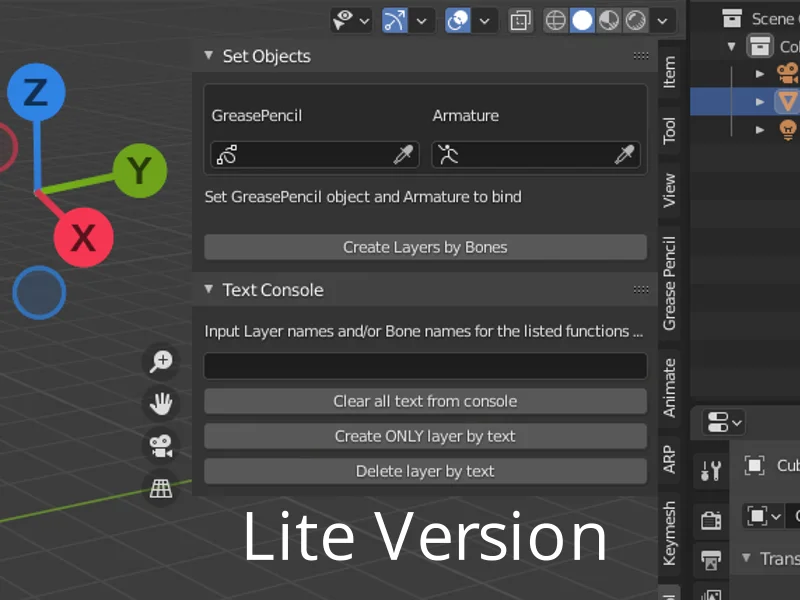Enable material preview shading mode
This screenshot has height=600, width=800.
(606, 20)
